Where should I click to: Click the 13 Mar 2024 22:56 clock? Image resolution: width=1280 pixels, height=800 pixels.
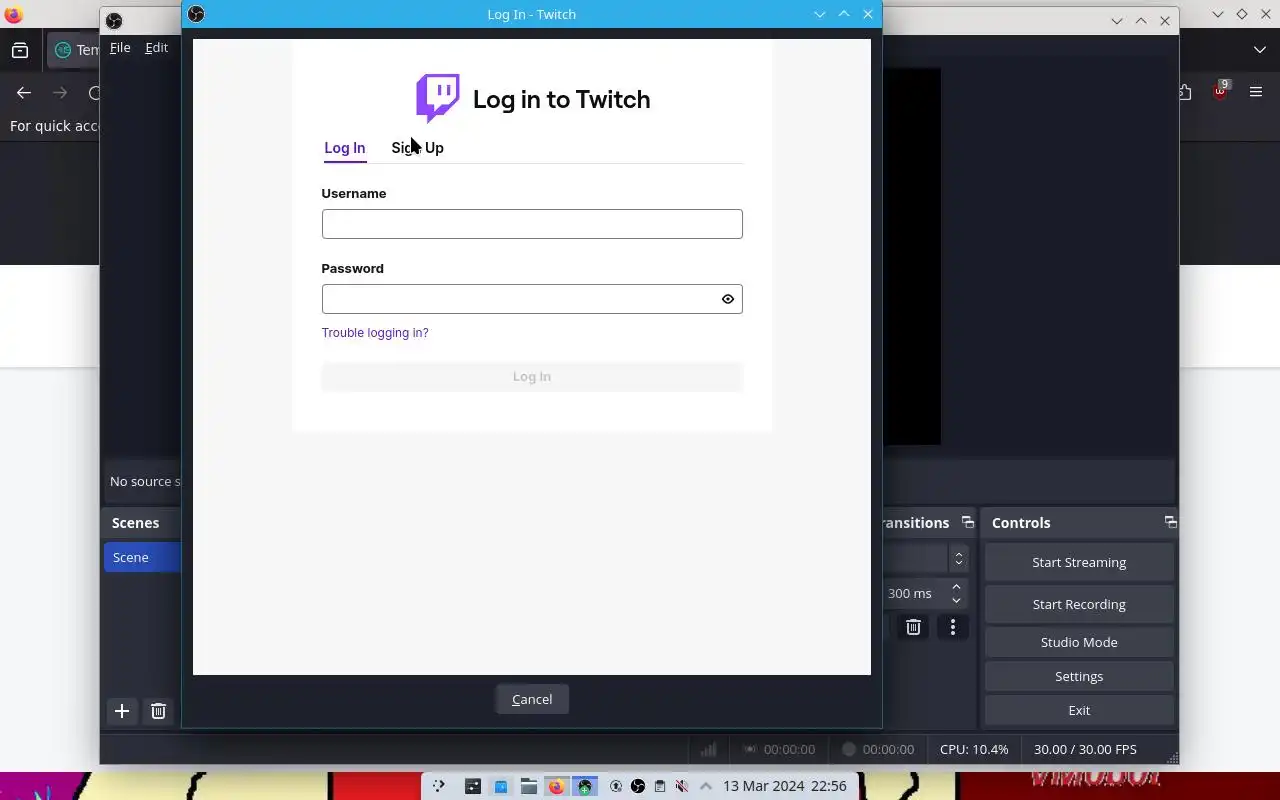785,786
